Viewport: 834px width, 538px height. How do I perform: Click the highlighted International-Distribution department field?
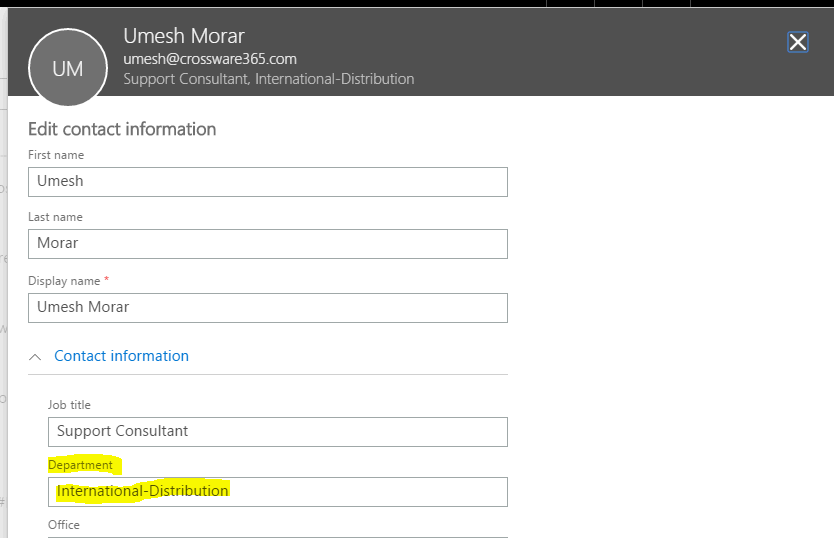click(x=278, y=492)
